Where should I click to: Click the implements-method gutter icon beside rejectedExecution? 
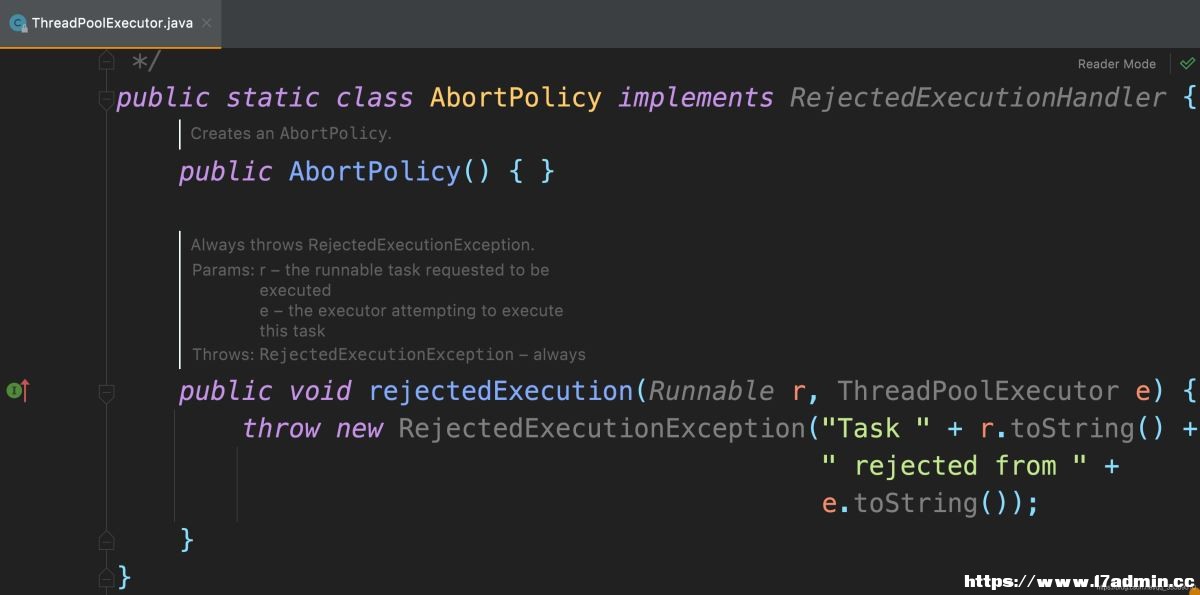point(18,390)
